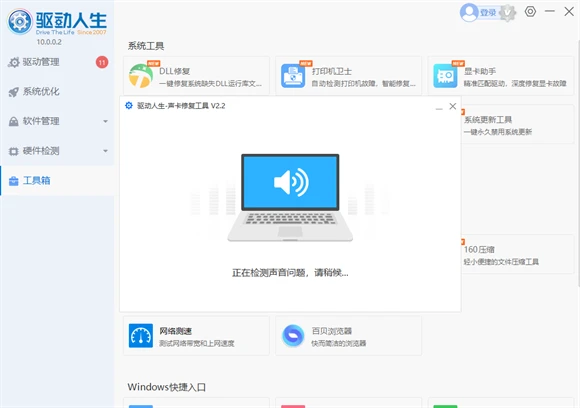The image size is (580, 408).
Task: Click the 百贝浏览器 browser icon
Action: point(293,335)
